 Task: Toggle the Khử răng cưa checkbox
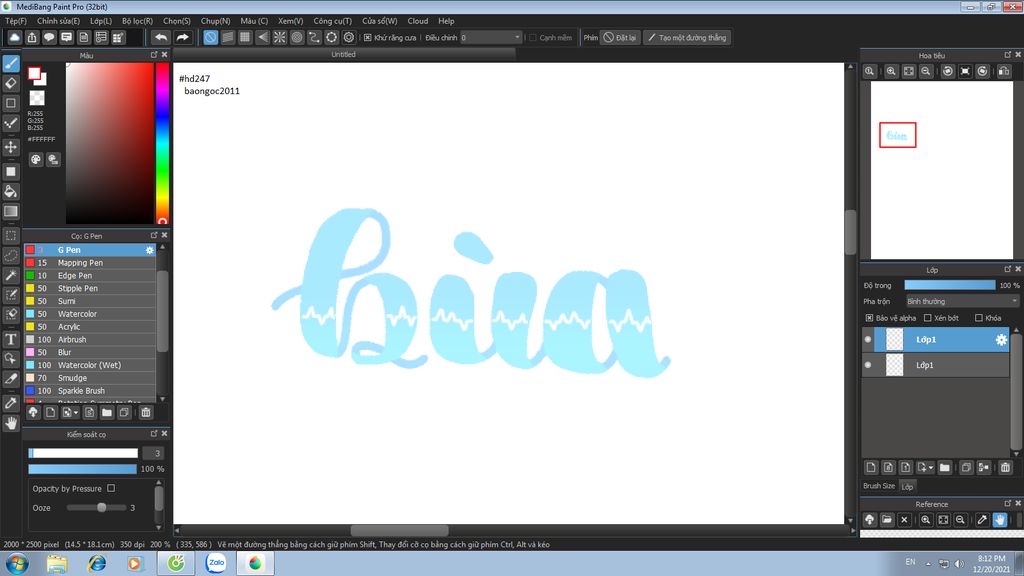[x=368, y=37]
